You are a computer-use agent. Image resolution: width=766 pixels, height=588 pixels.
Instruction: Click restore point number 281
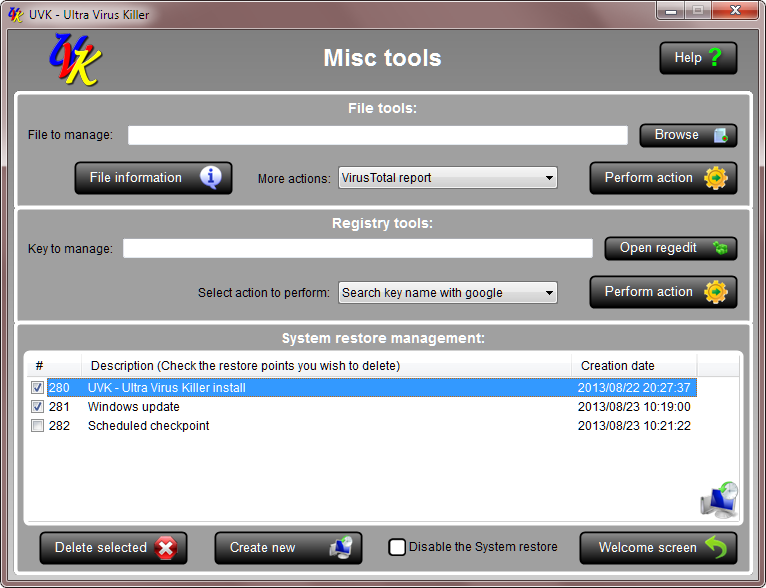pyautogui.click(x=59, y=406)
